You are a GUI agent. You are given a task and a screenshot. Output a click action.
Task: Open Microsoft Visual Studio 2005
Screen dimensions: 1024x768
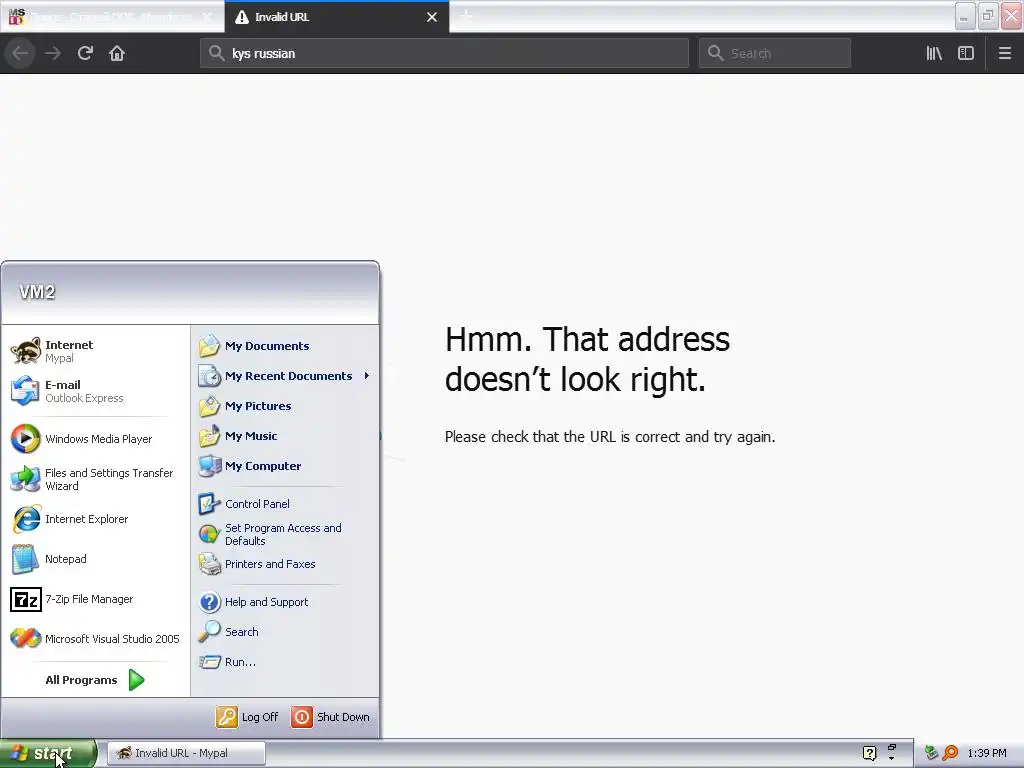[x=95, y=639]
